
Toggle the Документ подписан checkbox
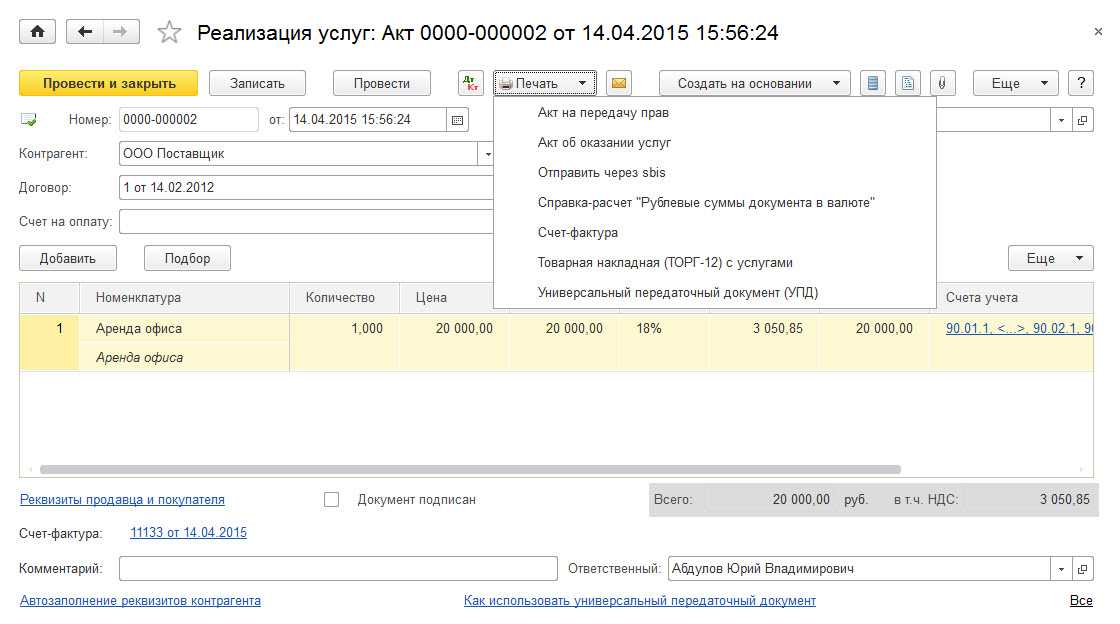[x=332, y=500]
